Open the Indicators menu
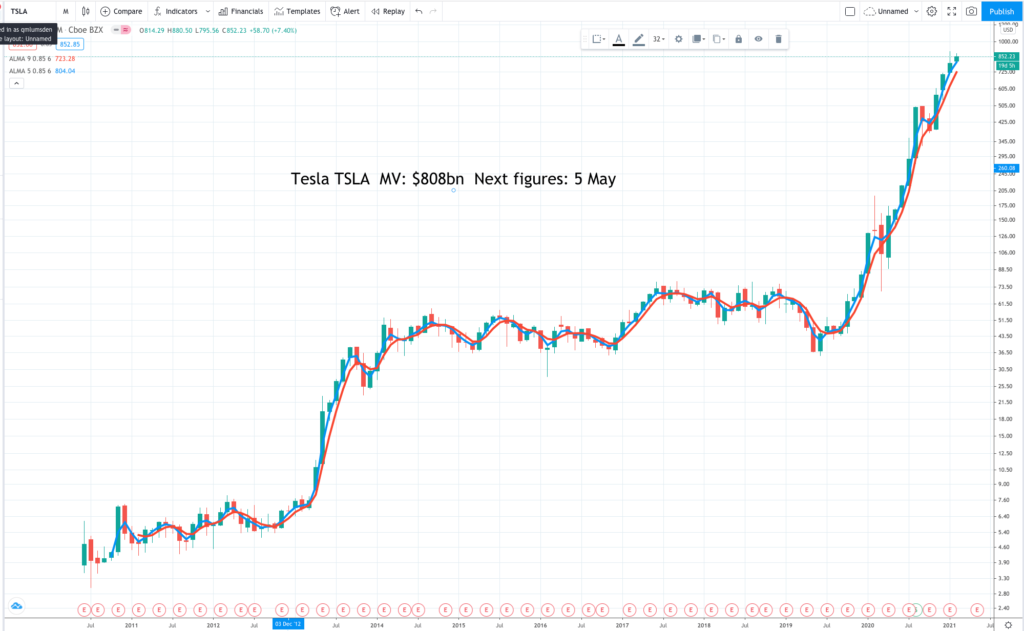1024x631 pixels. coord(176,11)
